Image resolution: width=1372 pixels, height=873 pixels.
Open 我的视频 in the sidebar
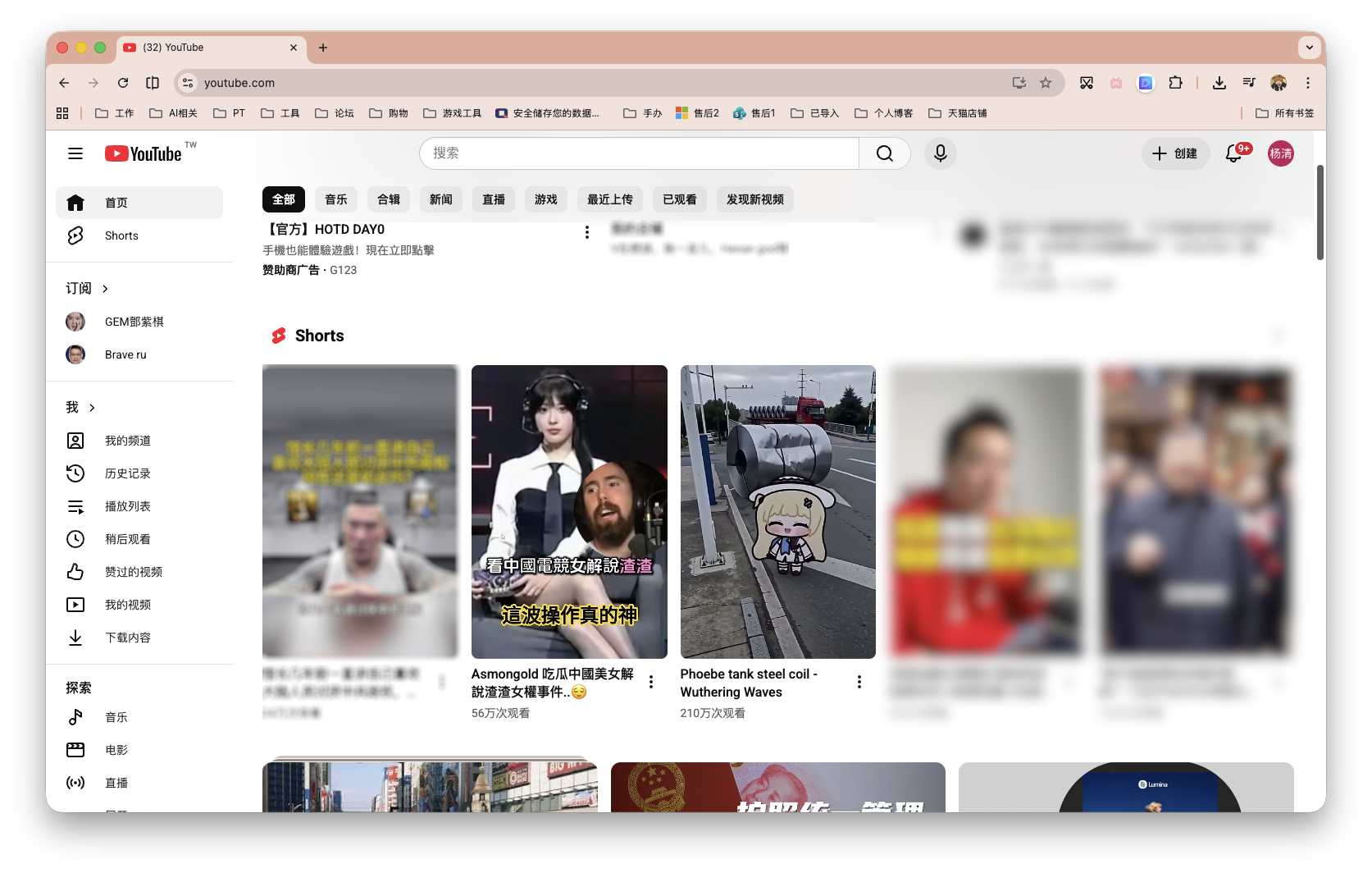139,605
